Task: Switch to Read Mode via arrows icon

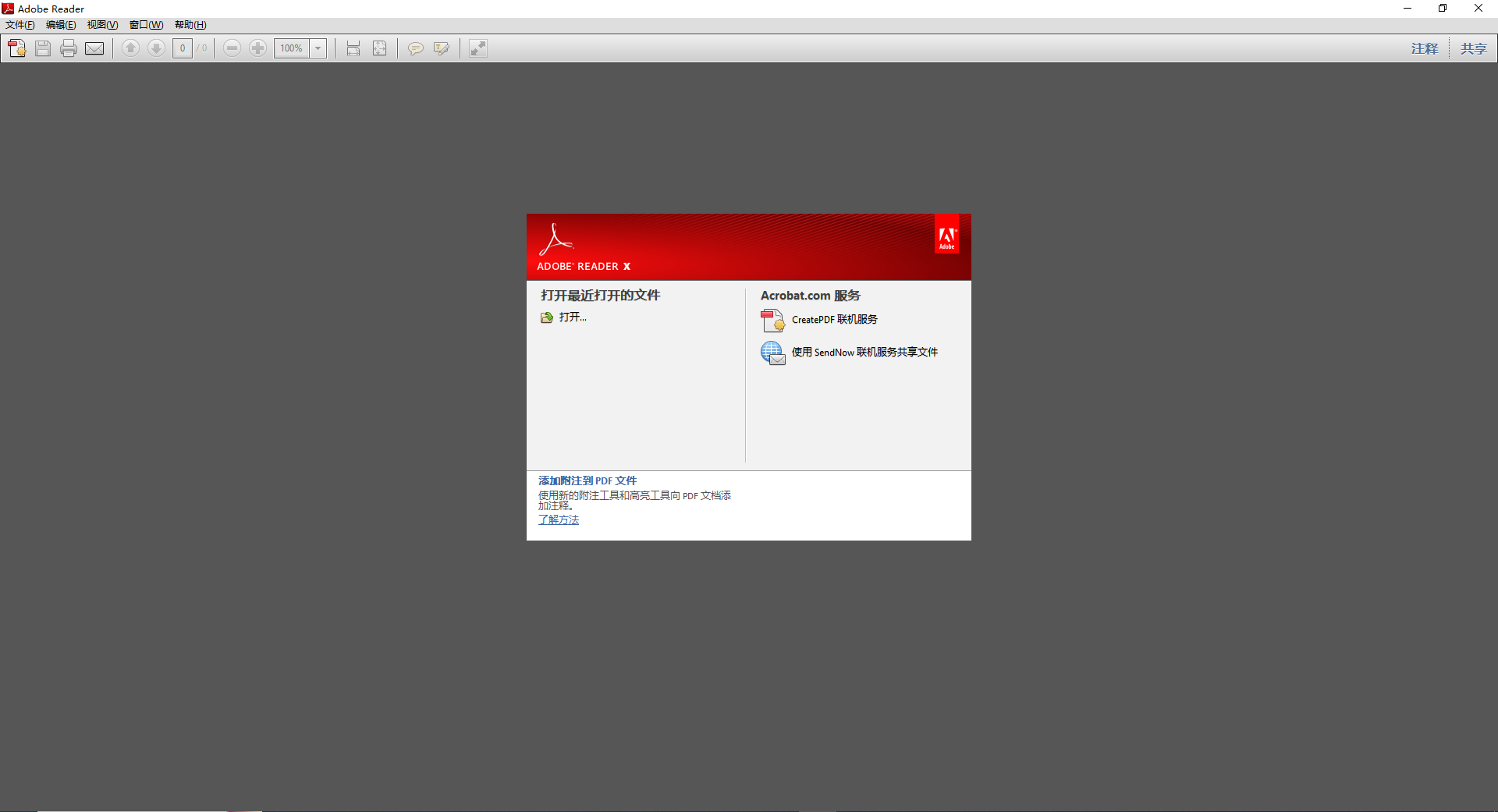Action: pyautogui.click(x=477, y=48)
